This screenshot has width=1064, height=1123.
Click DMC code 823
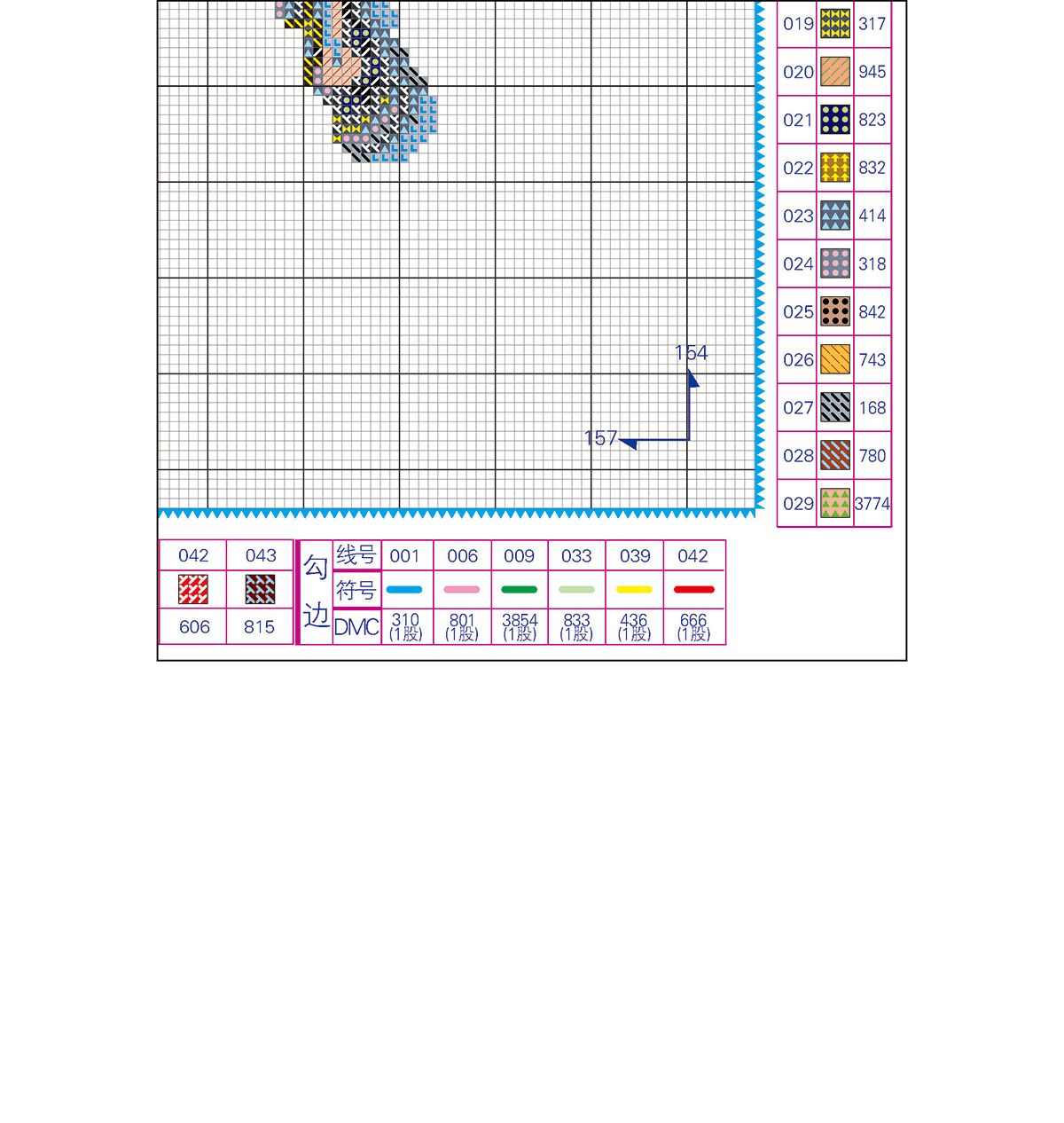[872, 120]
